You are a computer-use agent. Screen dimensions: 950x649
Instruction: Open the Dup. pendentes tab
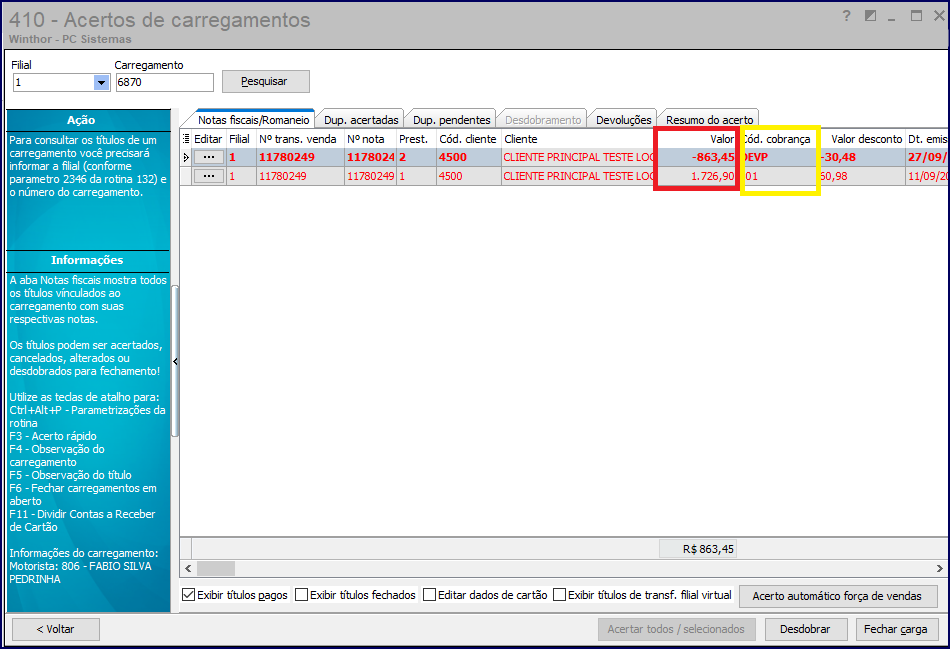(451, 120)
